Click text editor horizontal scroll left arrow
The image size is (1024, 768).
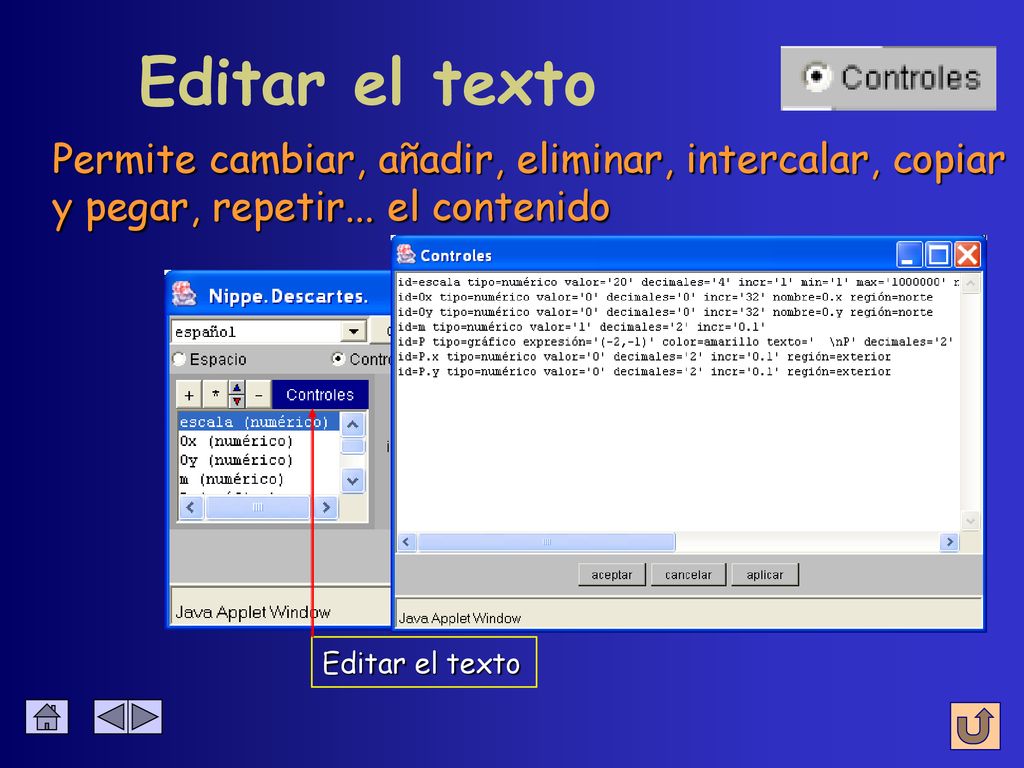(408, 542)
